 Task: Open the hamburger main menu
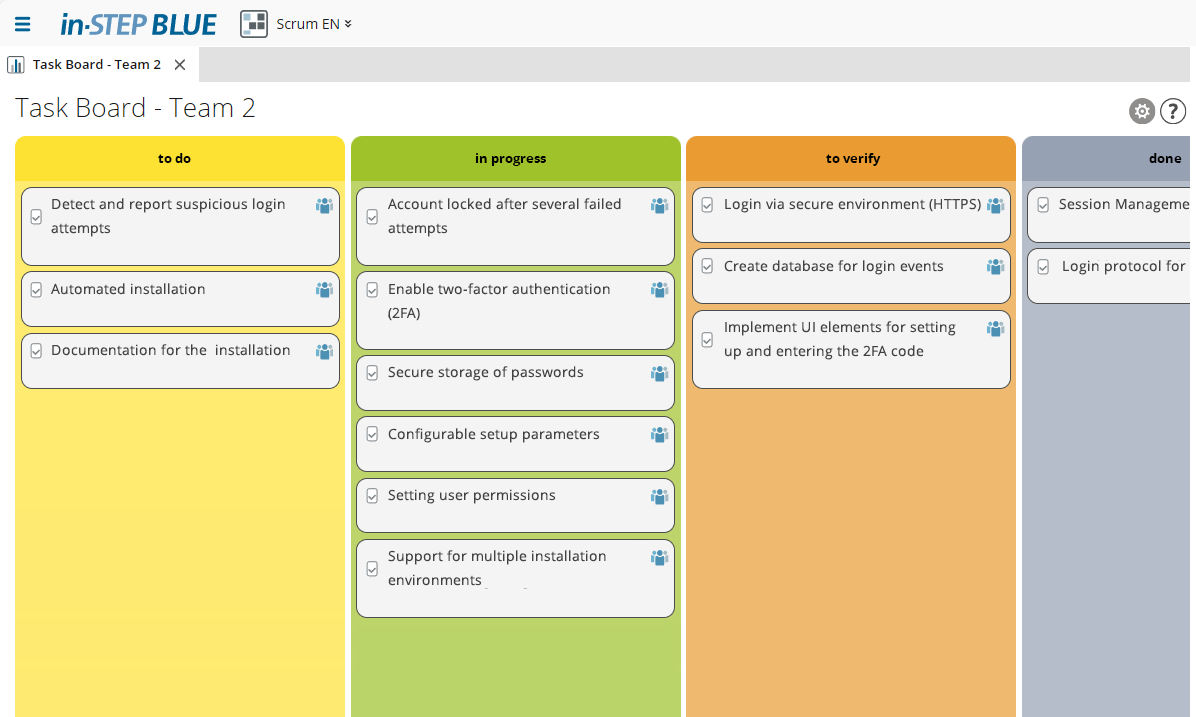22,24
